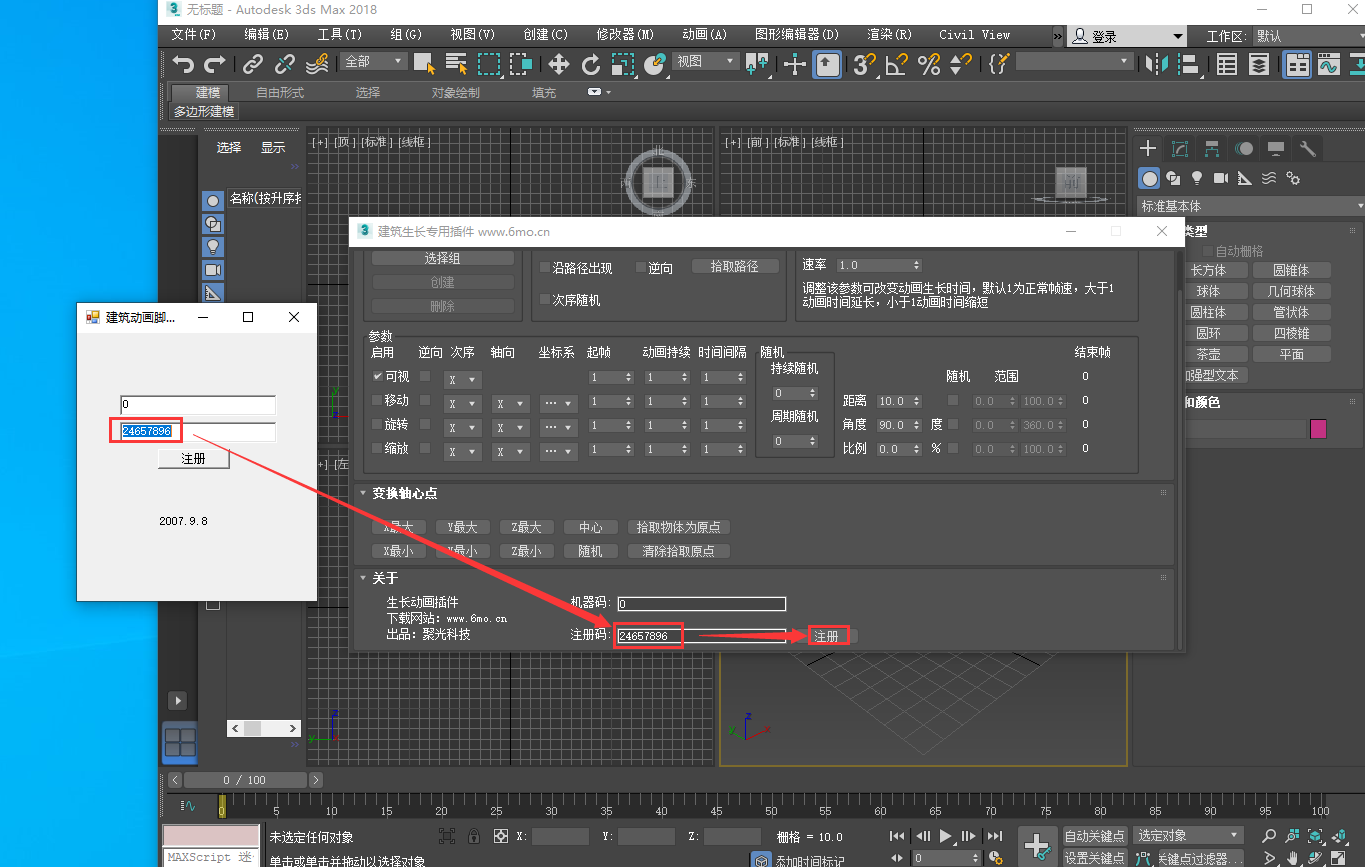Collapse the 关于 rollout
The image size is (1365, 867).
[x=363, y=578]
